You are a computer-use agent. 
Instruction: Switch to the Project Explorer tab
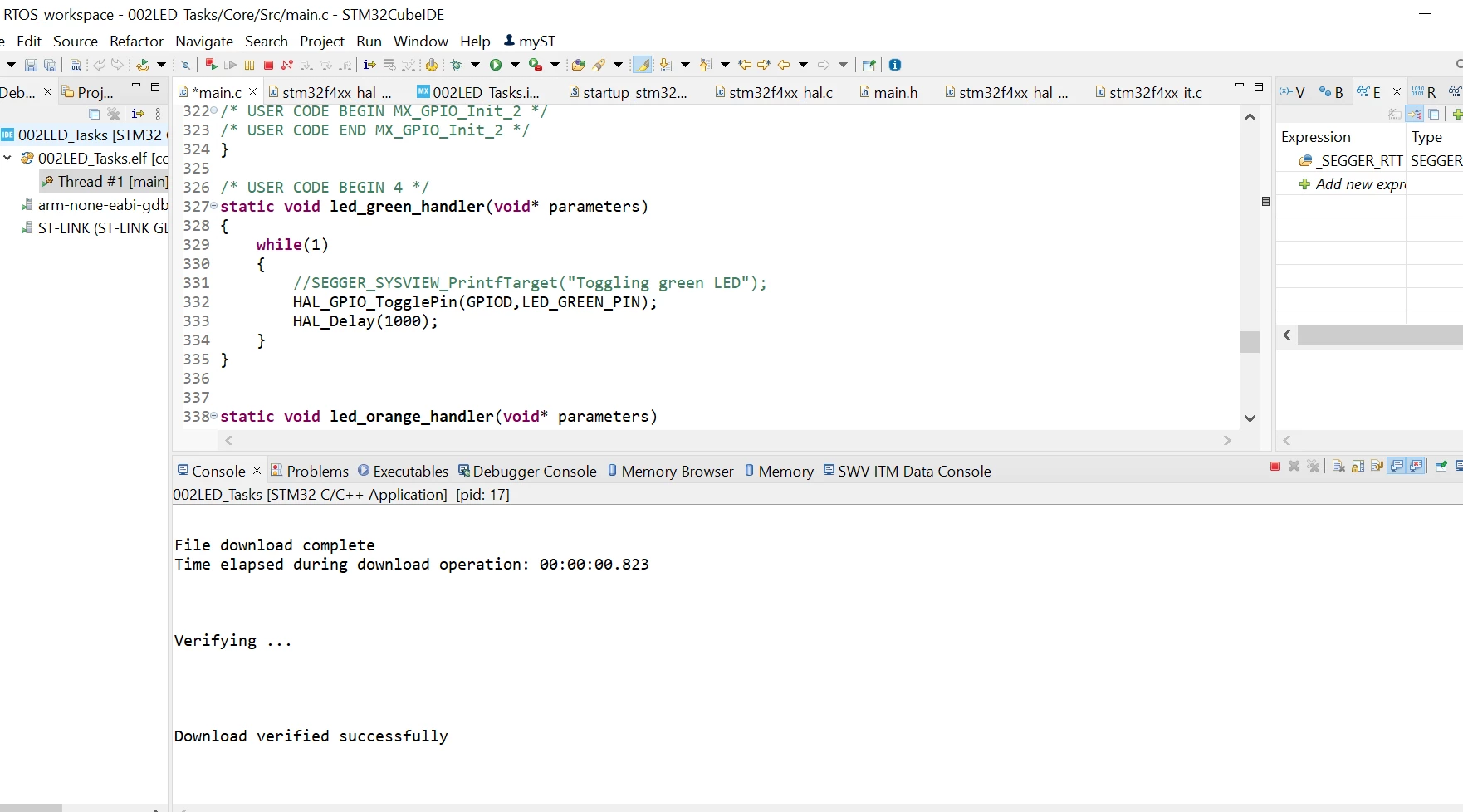pos(88,92)
